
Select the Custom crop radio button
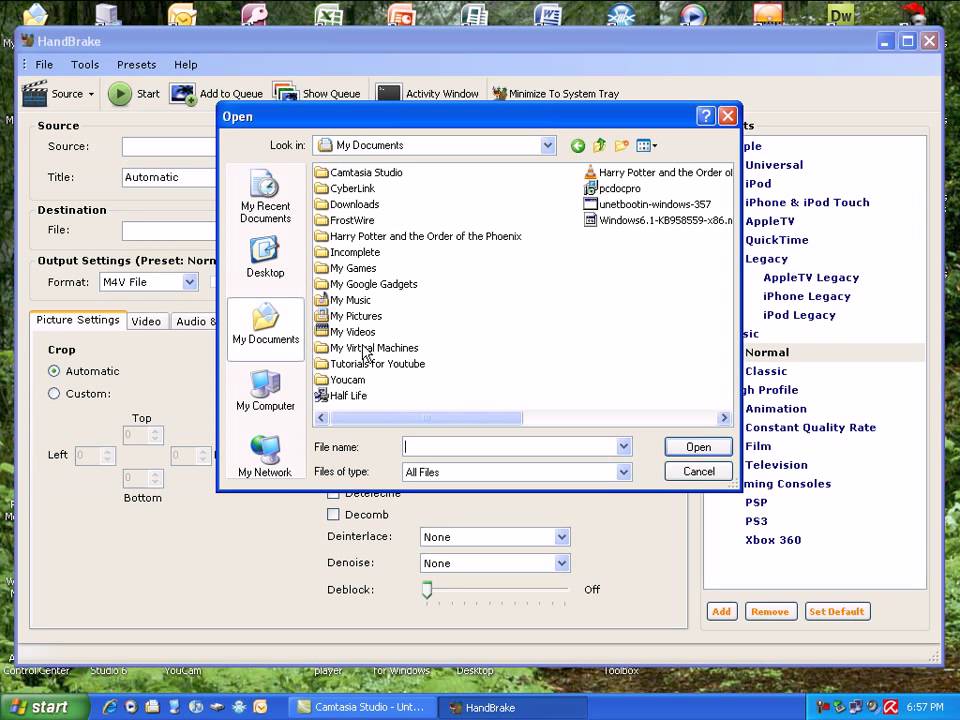[54, 394]
